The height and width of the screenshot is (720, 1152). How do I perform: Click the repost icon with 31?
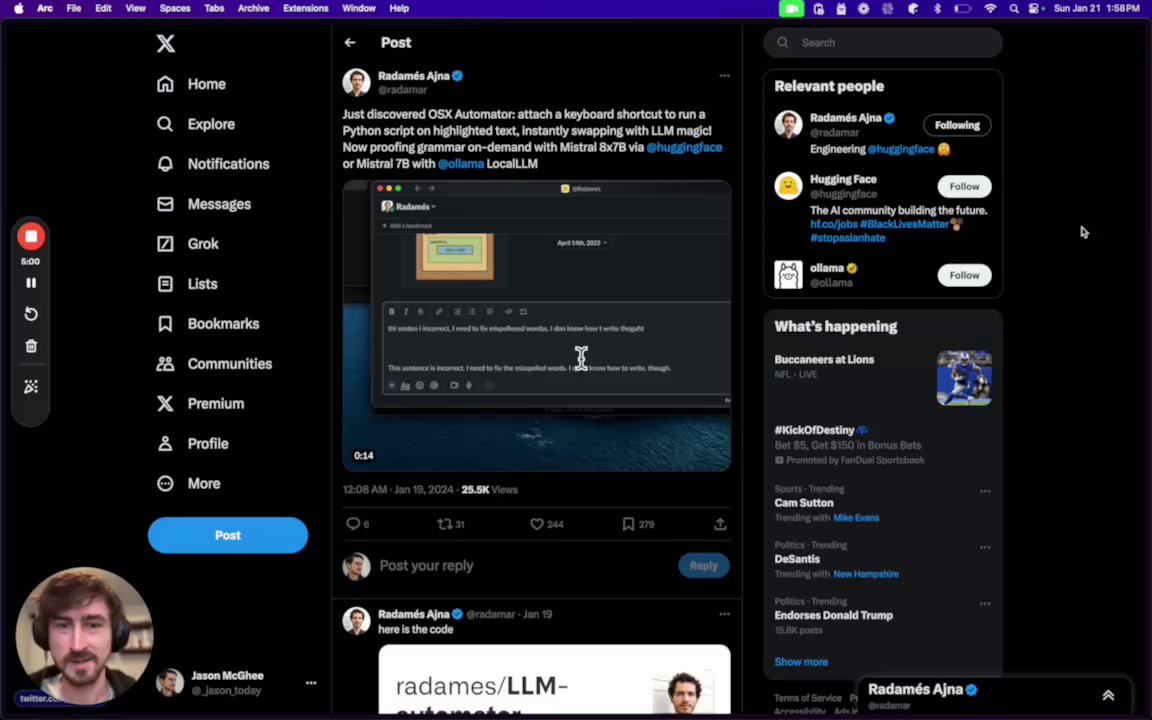click(450, 524)
